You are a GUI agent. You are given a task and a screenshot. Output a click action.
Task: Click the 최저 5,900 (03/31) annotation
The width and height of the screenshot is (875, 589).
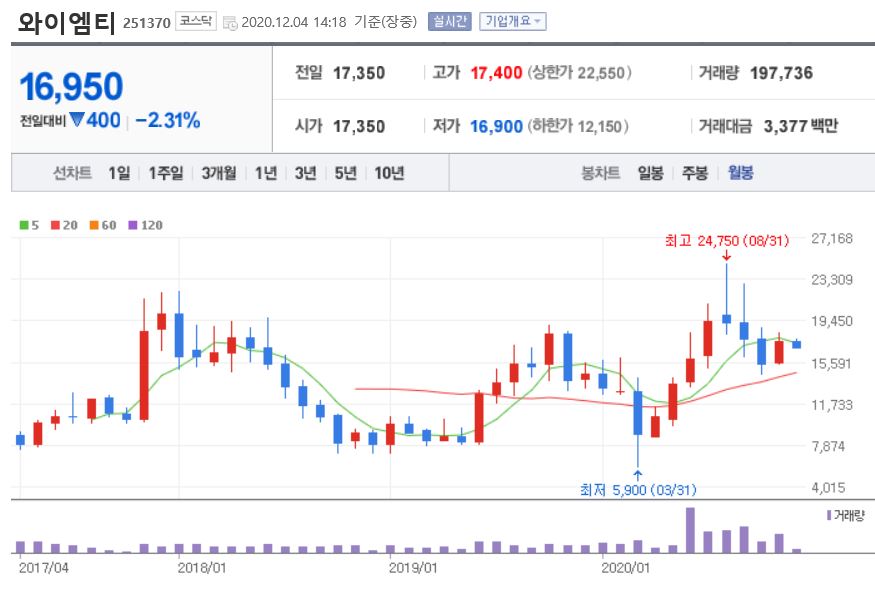638,490
